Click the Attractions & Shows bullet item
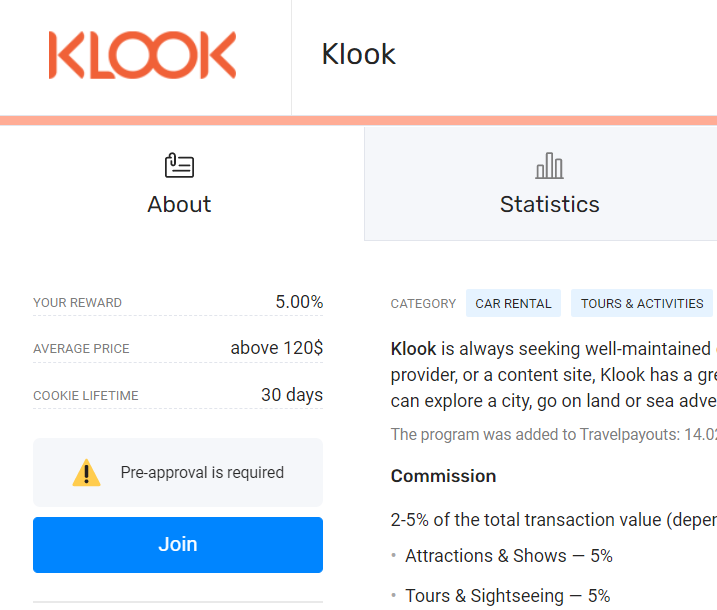The width and height of the screenshot is (717, 610). point(508,556)
